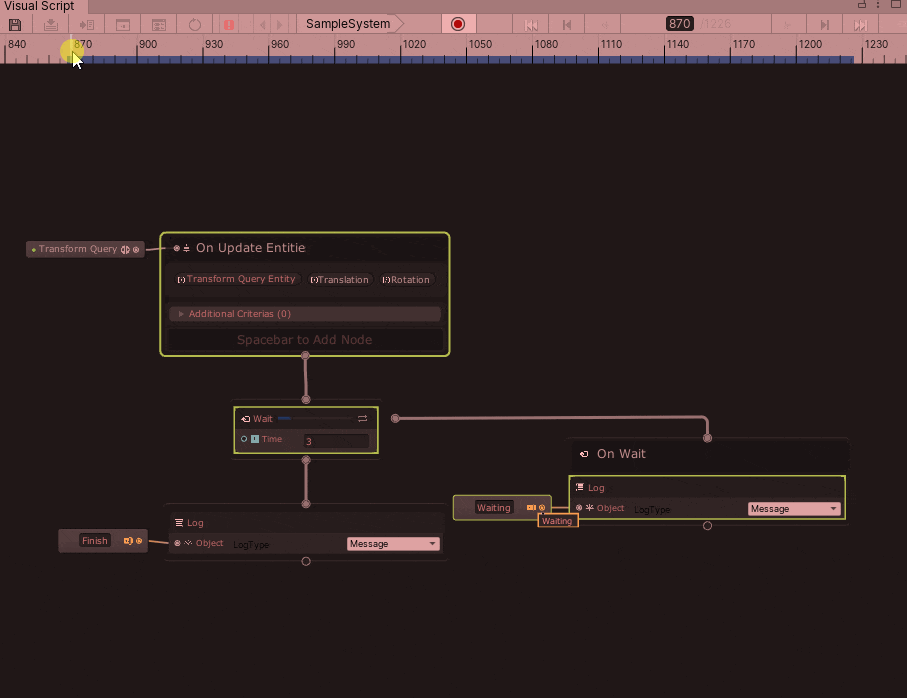Click the left Log node title

(195, 523)
